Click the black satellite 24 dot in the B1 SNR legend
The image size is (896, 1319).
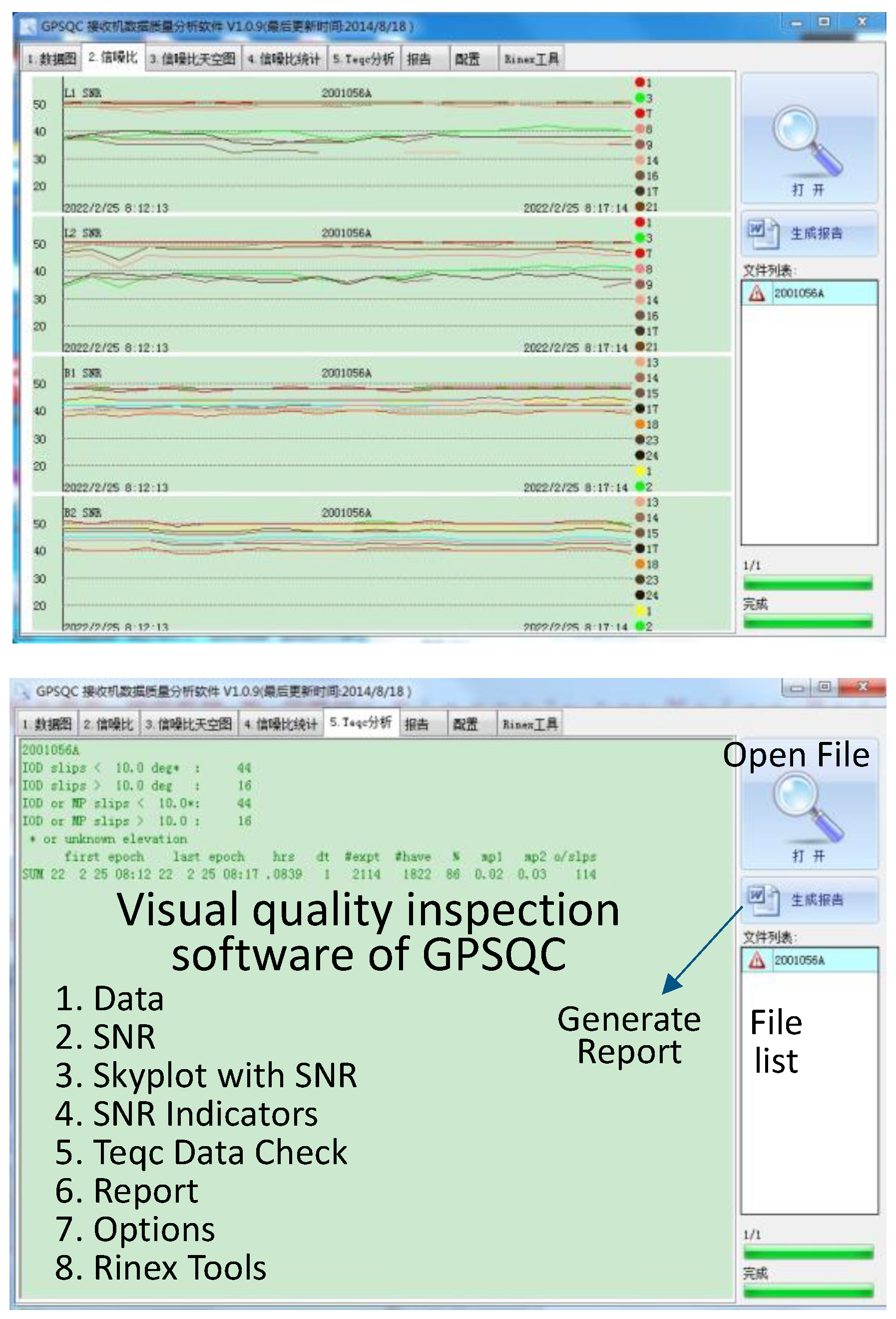click(x=639, y=455)
